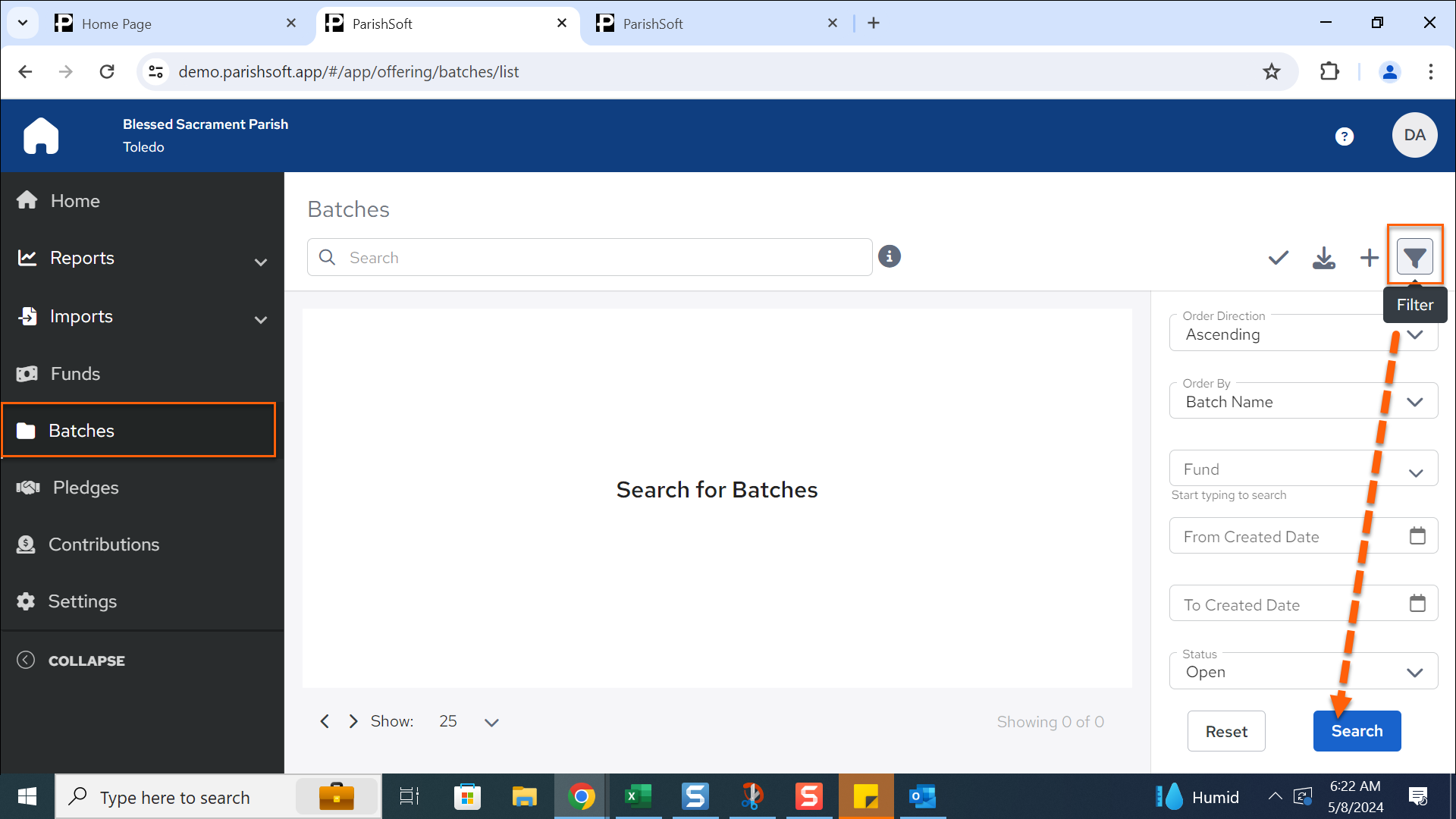1456x819 pixels.
Task: Open Sticky Notes from taskbar
Action: click(x=865, y=797)
